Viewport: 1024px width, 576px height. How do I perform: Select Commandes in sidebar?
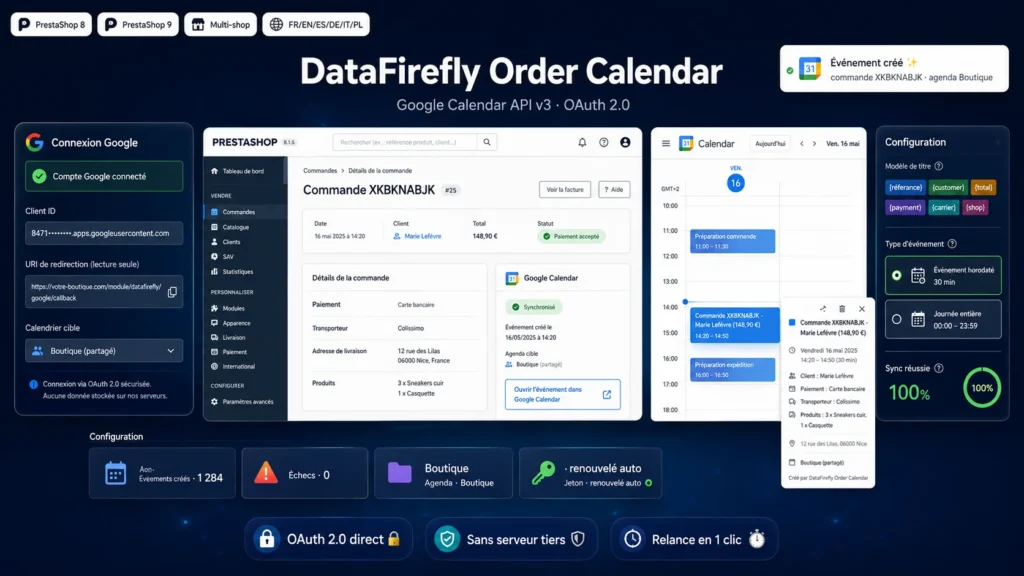245,212
